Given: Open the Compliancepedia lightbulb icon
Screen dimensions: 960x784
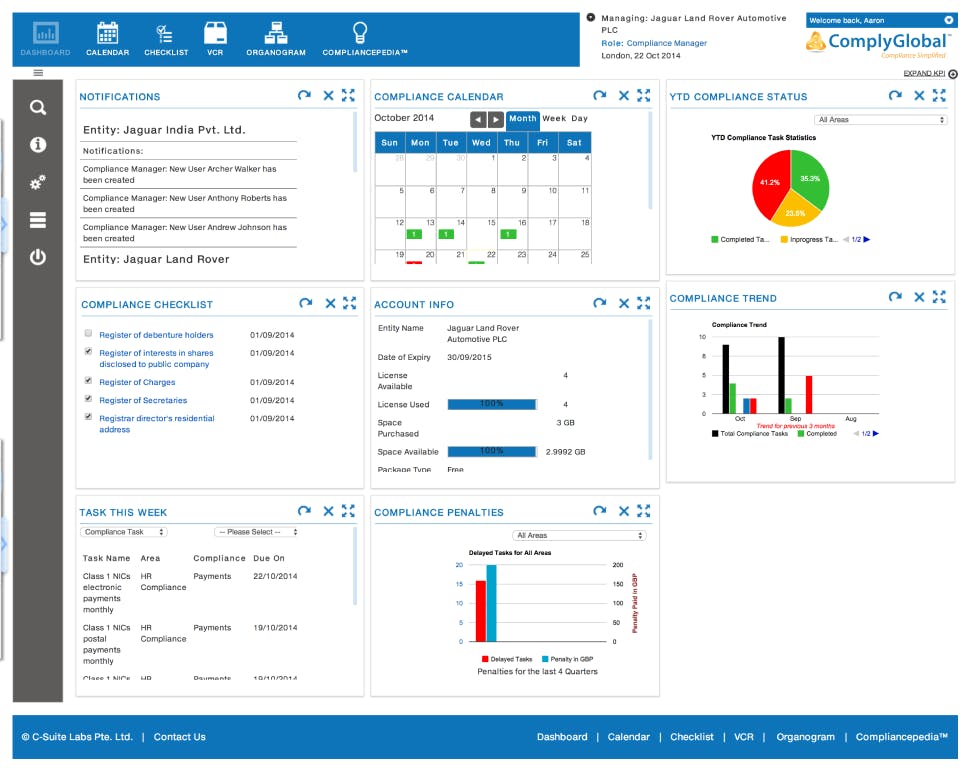Looking at the screenshot, I should [360, 32].
